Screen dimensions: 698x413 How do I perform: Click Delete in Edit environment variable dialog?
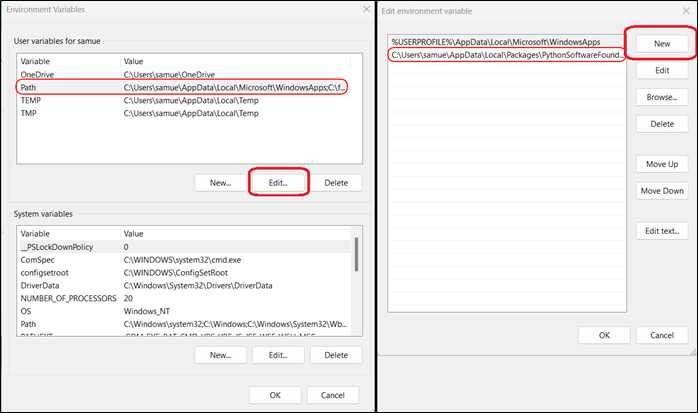[662, 124]
